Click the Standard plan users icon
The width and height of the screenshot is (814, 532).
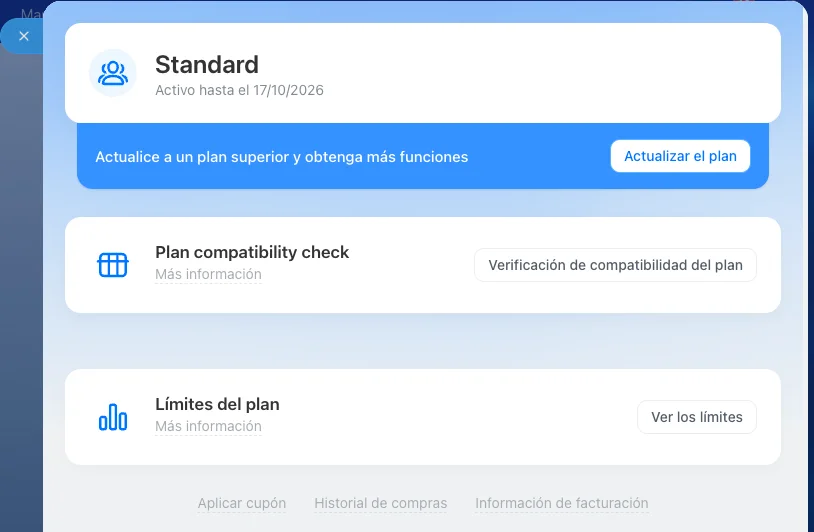(x=113, y=73)
